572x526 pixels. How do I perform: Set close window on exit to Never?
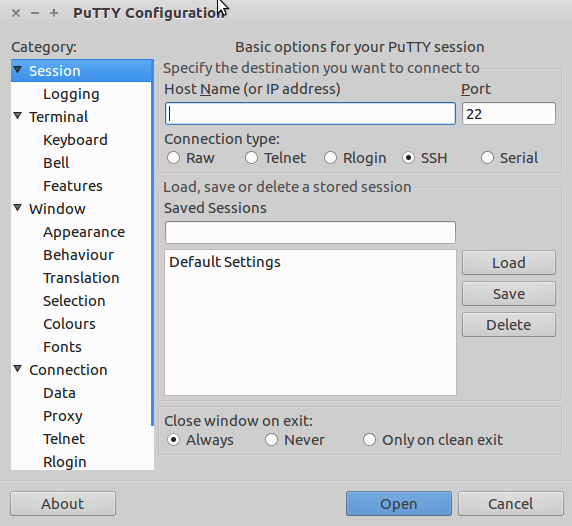coord(271,440)
